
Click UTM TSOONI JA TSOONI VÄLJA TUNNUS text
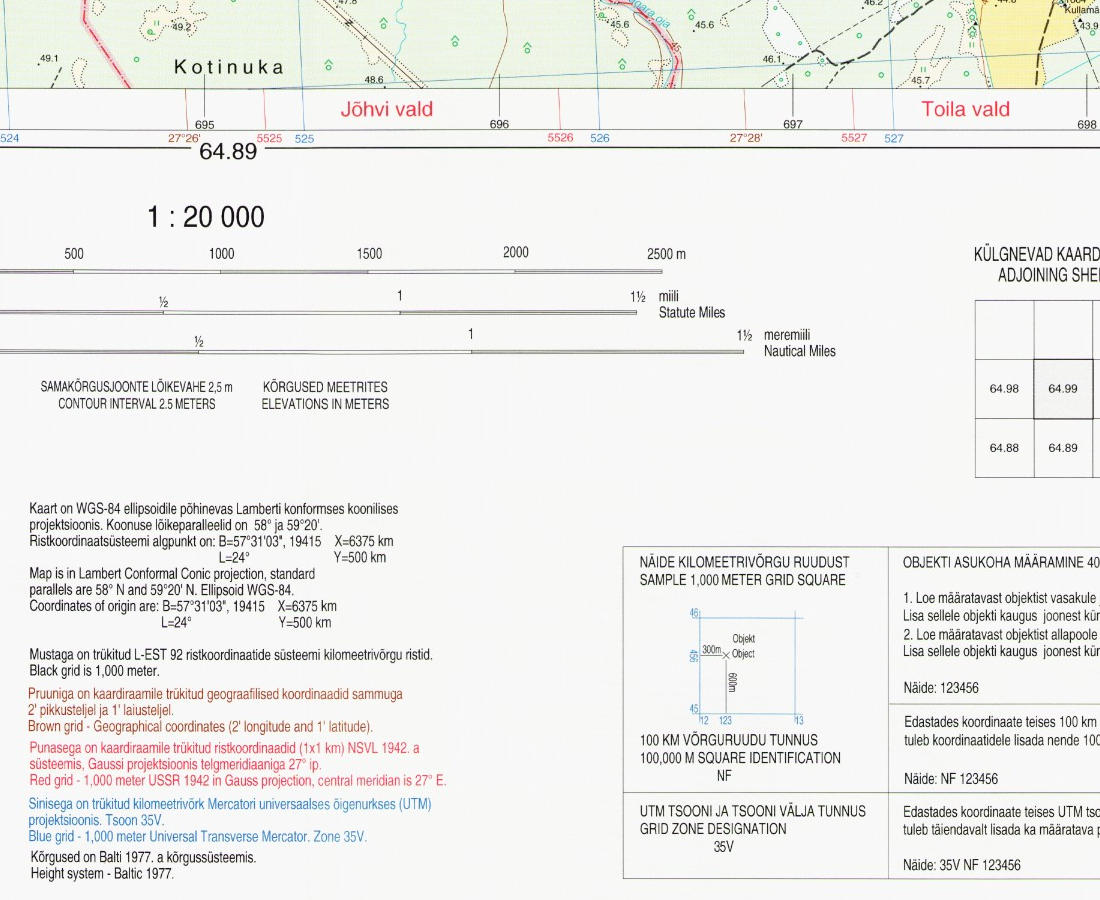point(753,811)
